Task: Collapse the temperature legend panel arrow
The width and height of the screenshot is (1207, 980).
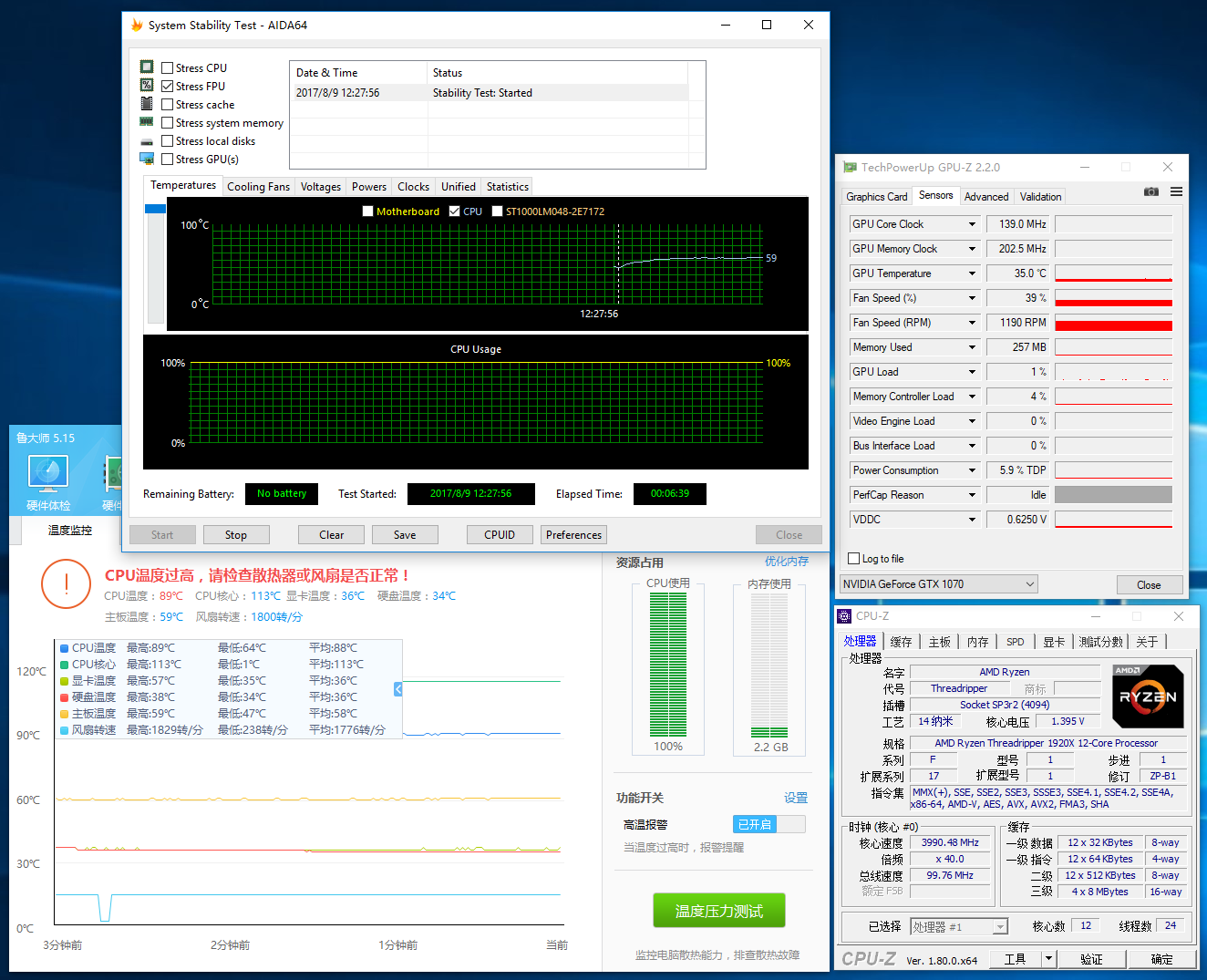Action: pos(398,689)
